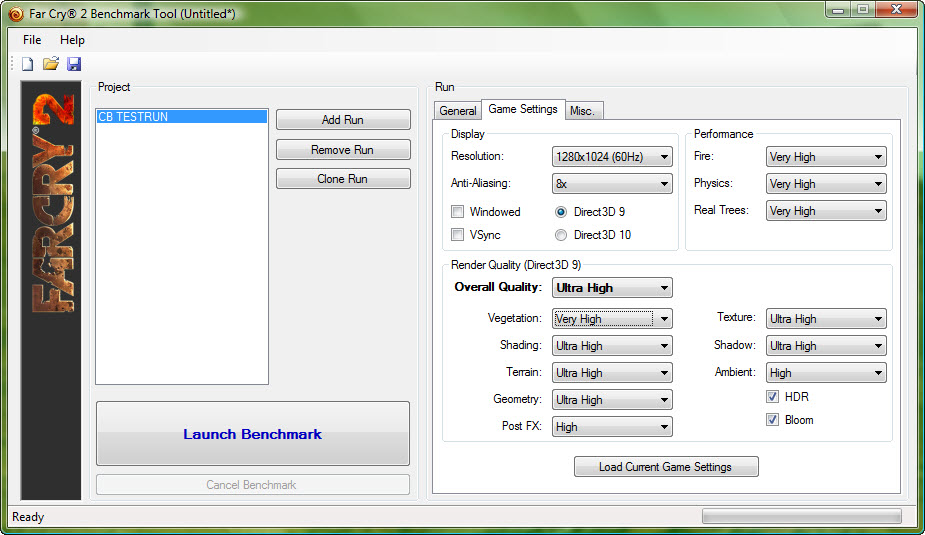Screen dimensions: 925x535
Task: Click the Save project floppy icon
Action: [74, 64]
